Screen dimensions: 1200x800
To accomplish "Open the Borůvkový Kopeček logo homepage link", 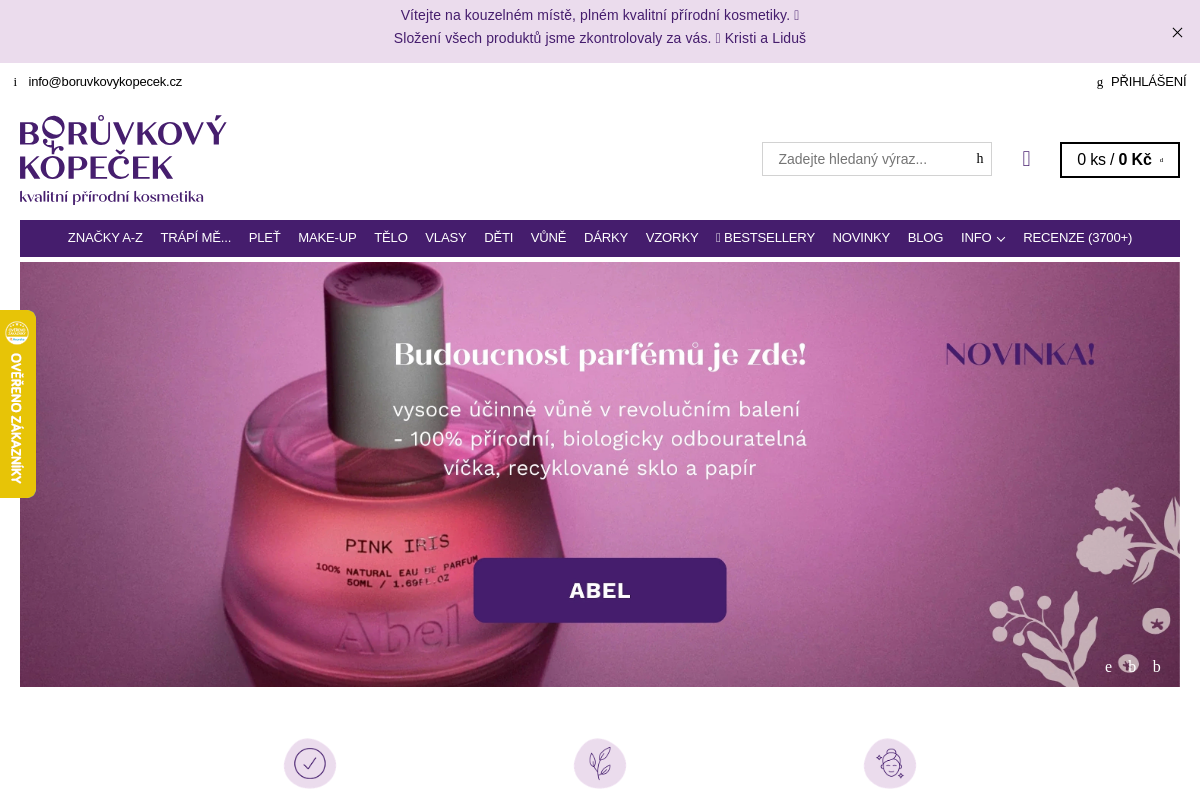I will coord(123,160).
